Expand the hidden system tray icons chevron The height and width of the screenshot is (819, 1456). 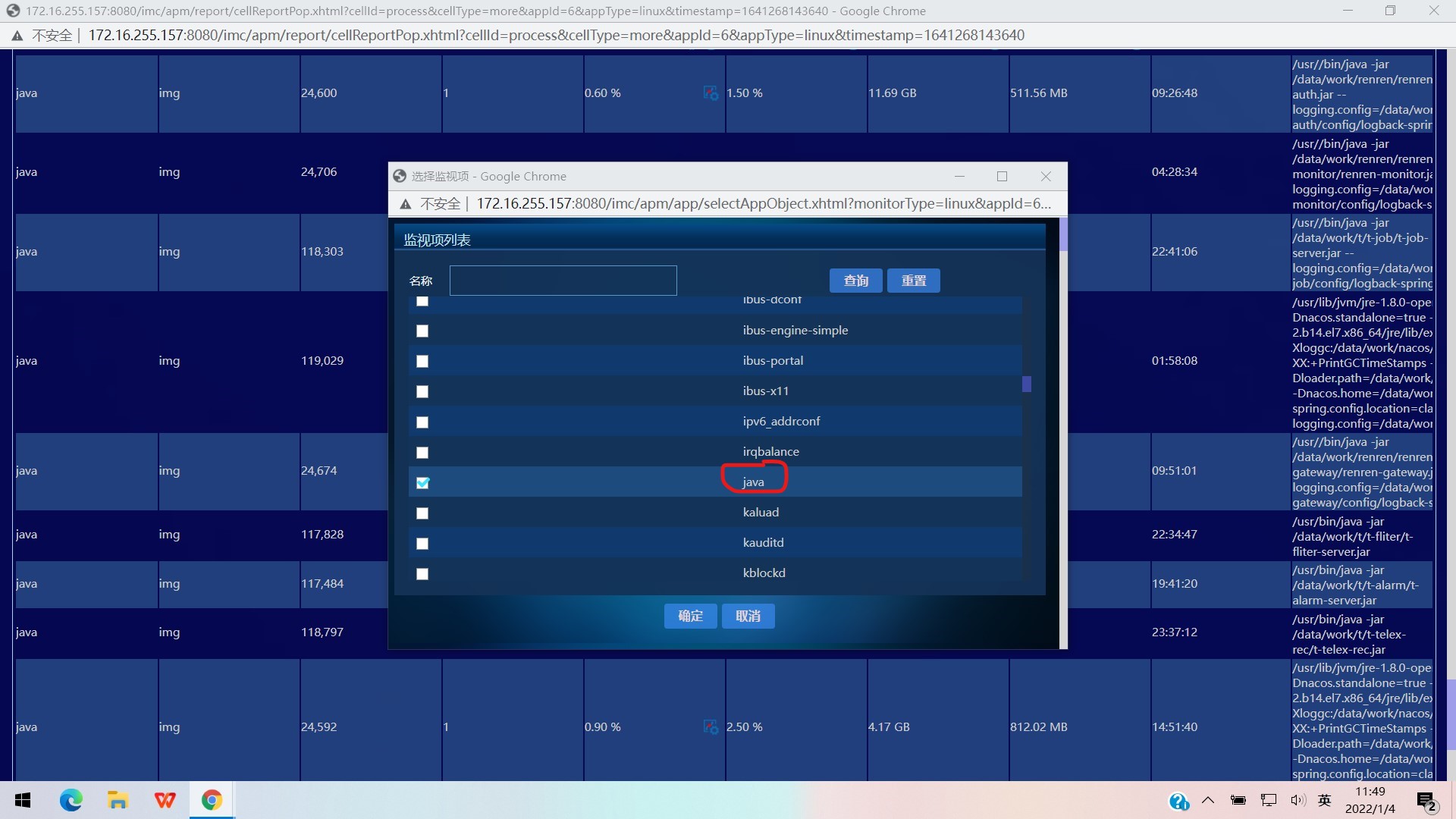(1208, 800)
